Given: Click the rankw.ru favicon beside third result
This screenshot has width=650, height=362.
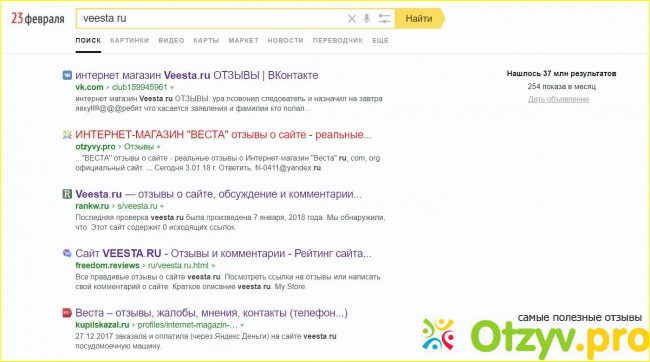Looking at the screenshot, I should coord(67,194).
